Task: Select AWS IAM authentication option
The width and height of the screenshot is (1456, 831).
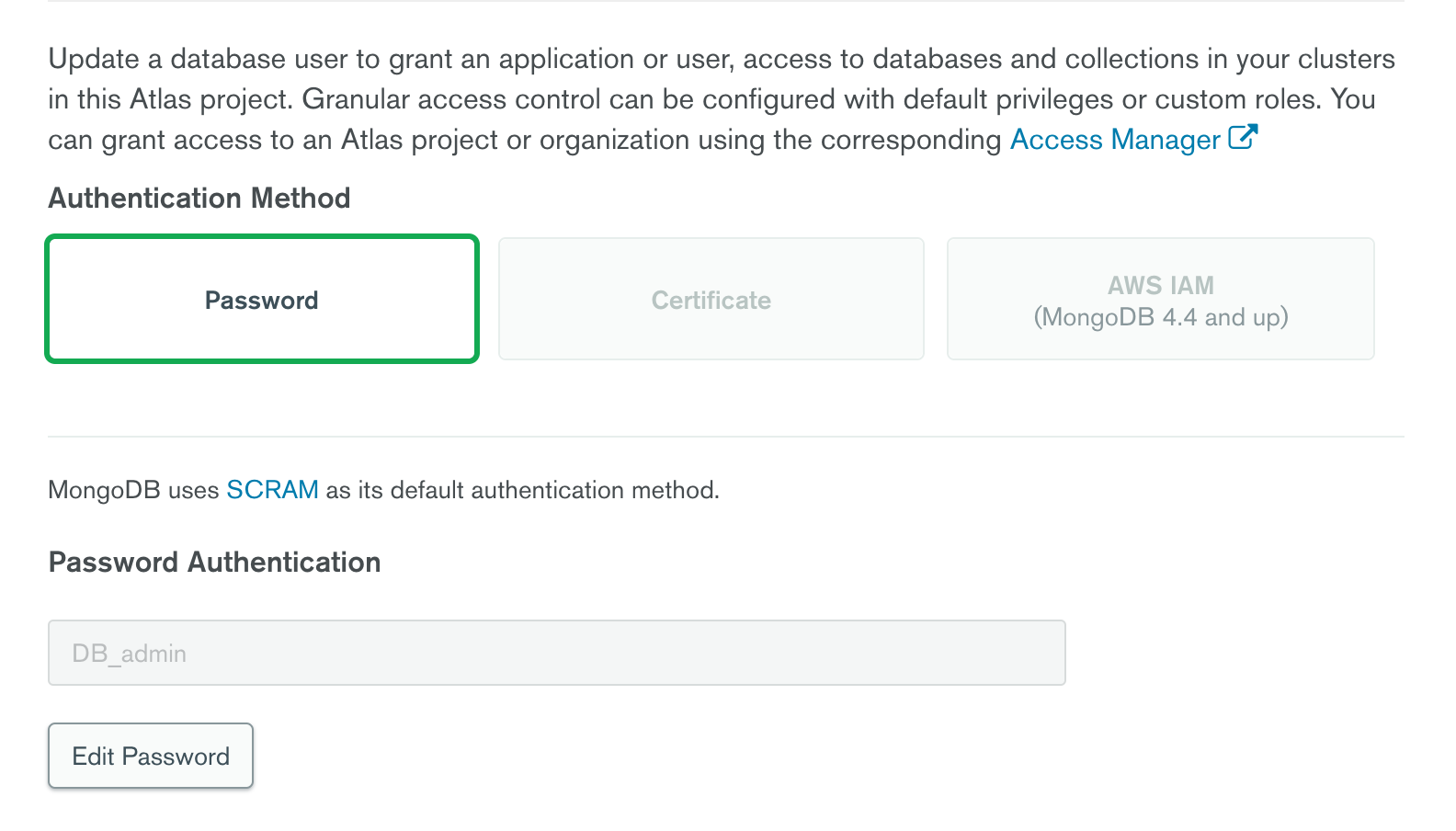Action: click(x=1161, y=299)
